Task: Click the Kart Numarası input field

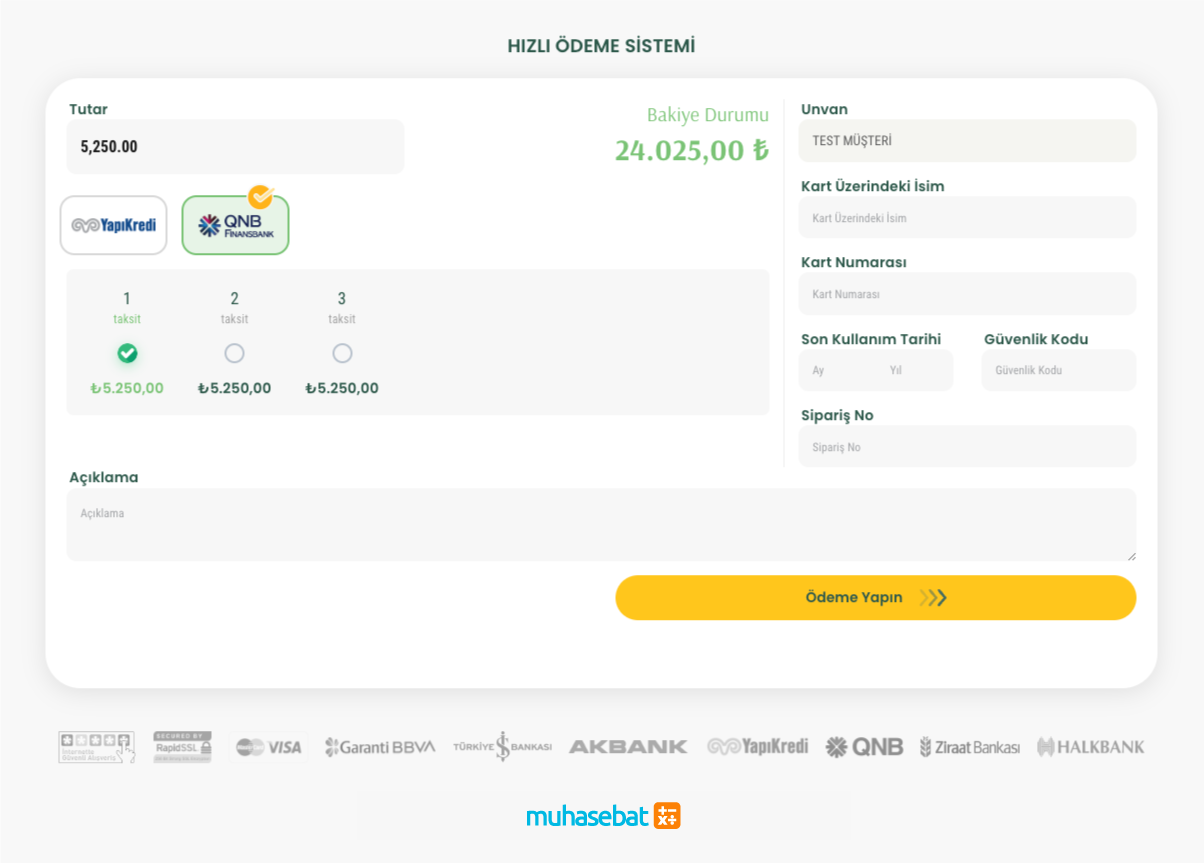Action: click(966, 294)
